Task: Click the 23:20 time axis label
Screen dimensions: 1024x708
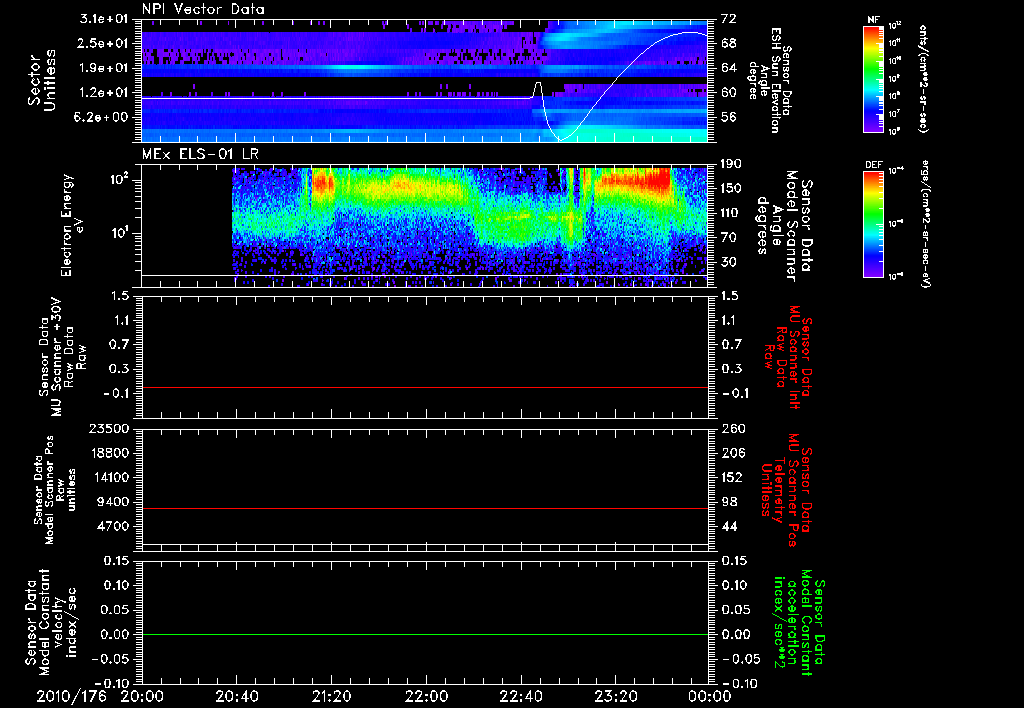Action: pos(616,696)
